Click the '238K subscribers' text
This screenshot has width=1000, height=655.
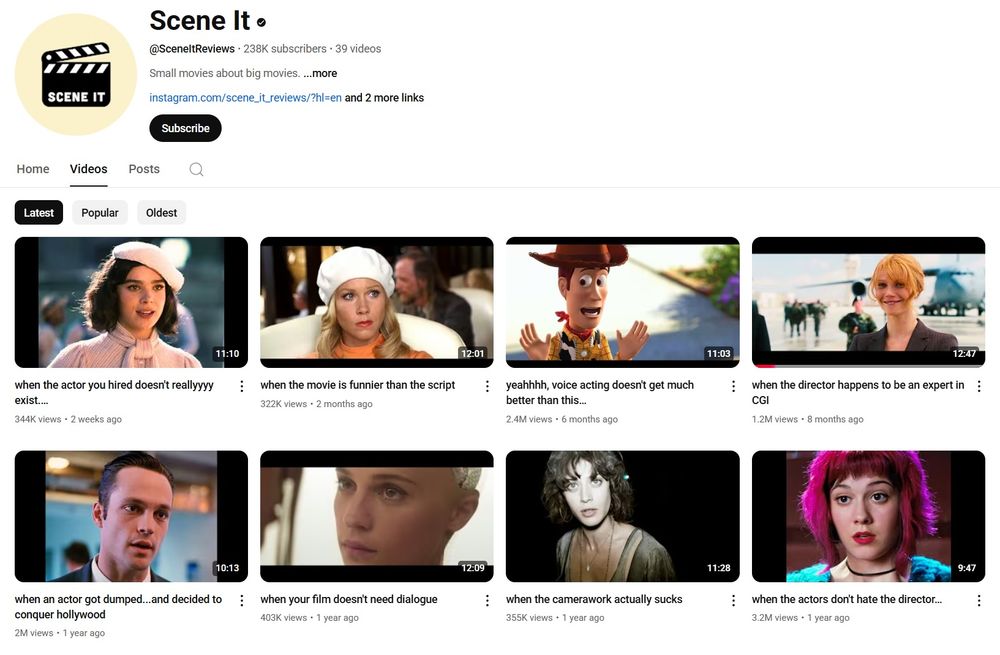point(285,49)
